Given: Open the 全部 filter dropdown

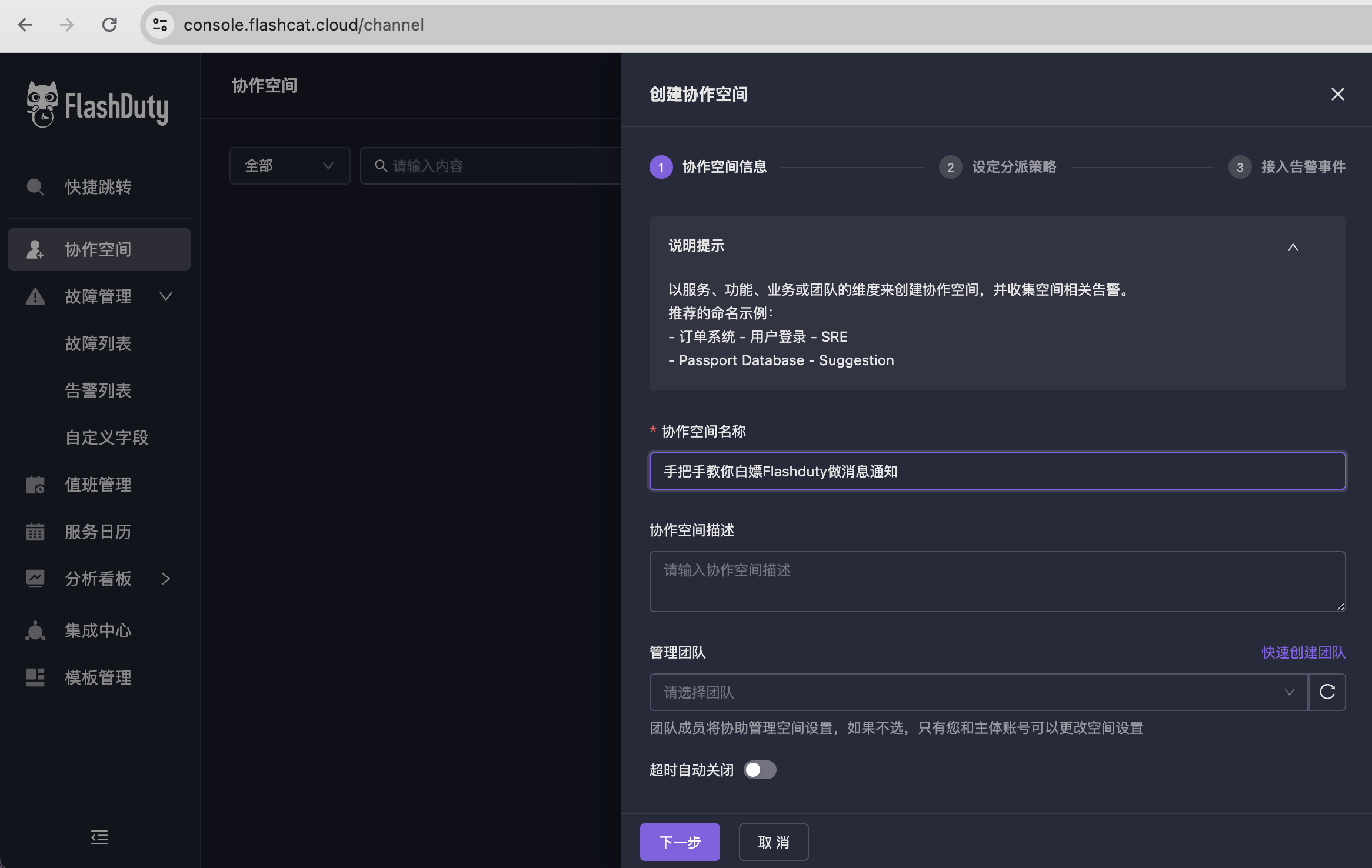Looking at the screenshot, I should [x=289, y=166].
